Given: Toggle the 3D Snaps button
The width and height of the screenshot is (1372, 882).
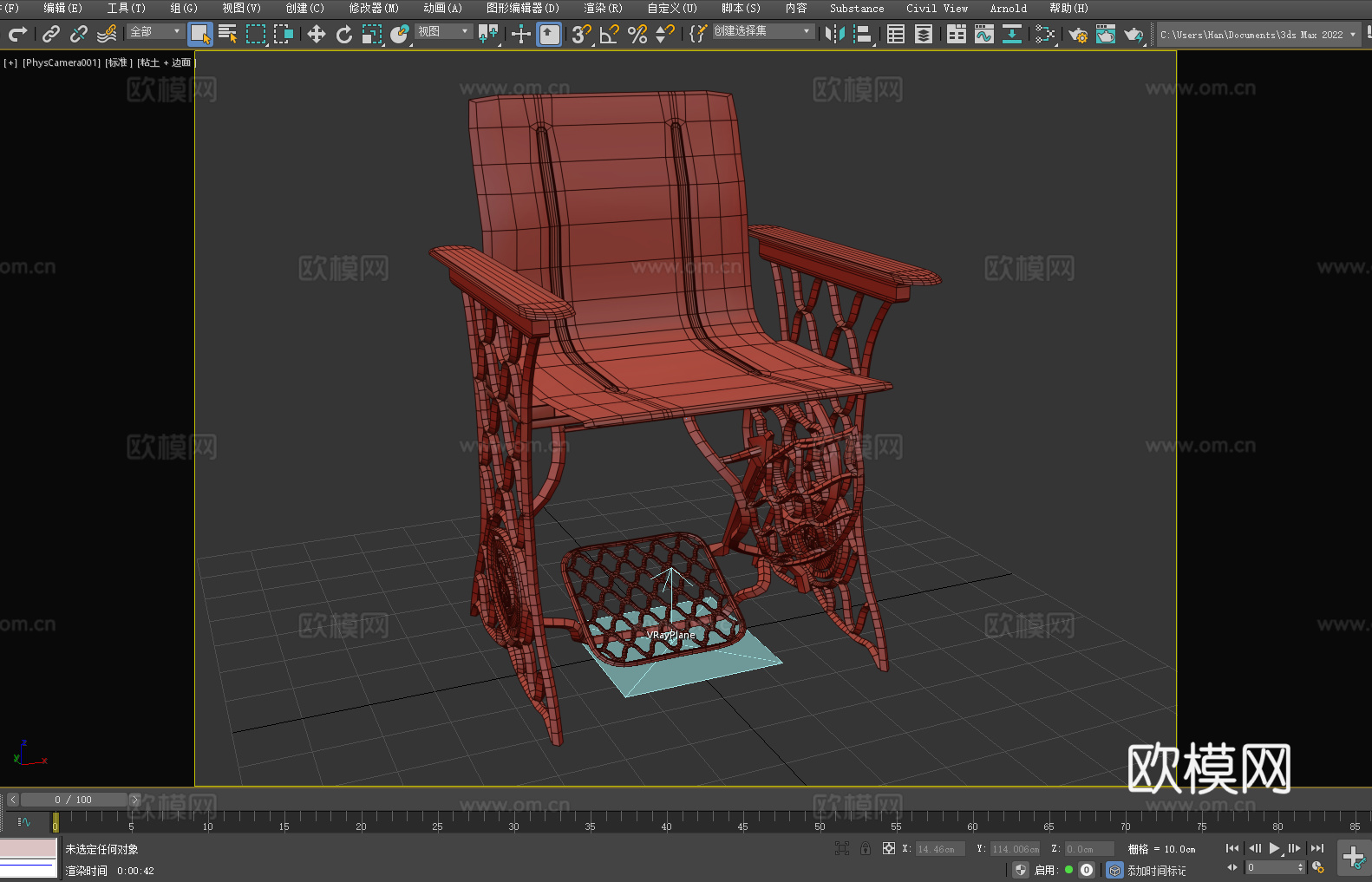Looking at the screenshot, I should pos(581,35).
